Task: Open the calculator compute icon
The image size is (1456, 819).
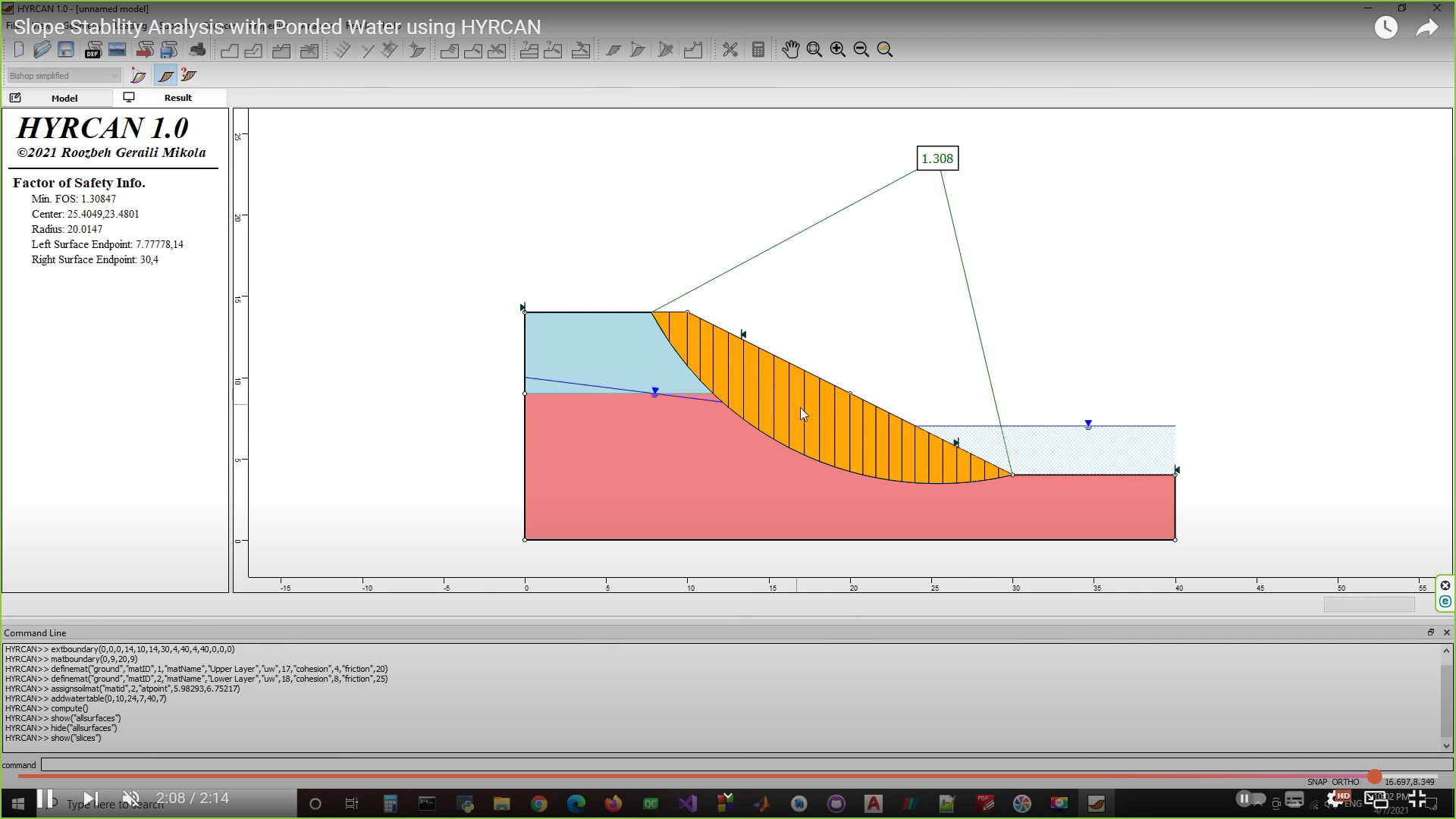Action: tap(758, 50)
